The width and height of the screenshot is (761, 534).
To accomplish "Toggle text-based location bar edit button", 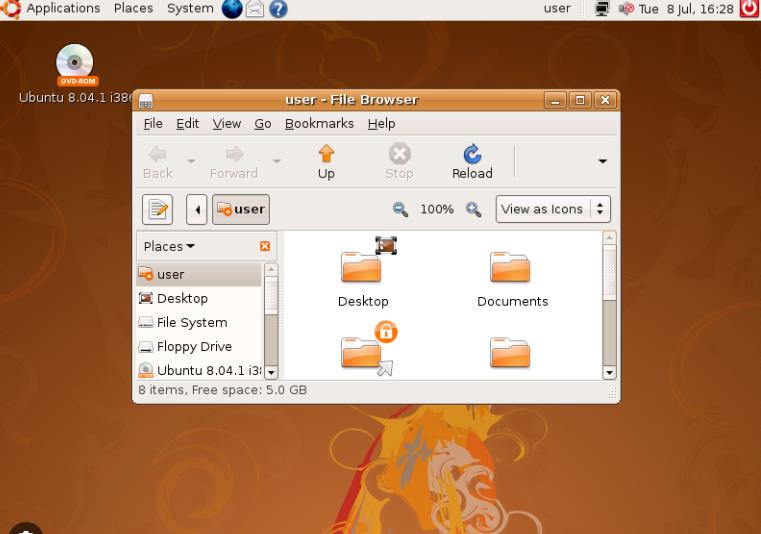I will [x=157, y=209].
